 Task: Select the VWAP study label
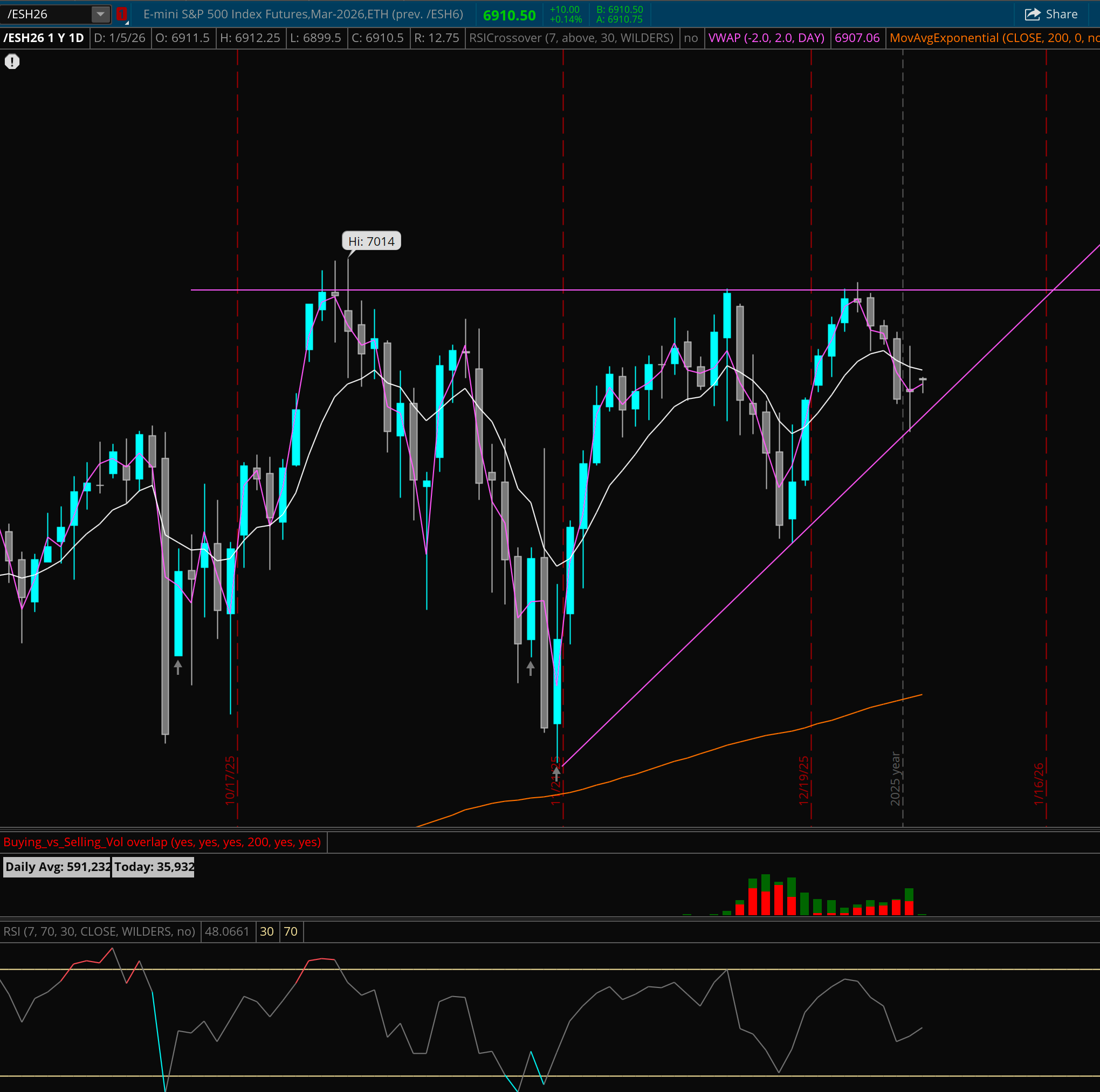(766, 38)
